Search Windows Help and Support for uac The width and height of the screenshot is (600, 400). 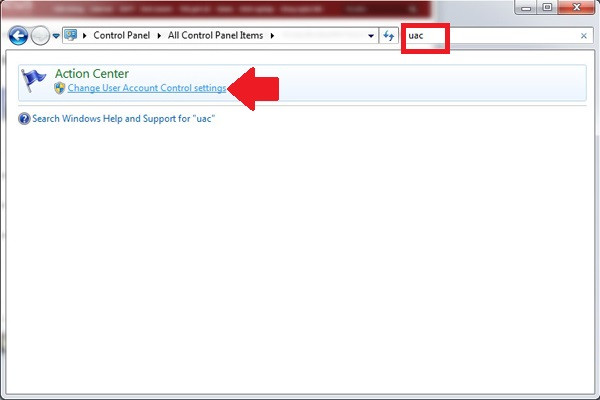pos(124,119)
